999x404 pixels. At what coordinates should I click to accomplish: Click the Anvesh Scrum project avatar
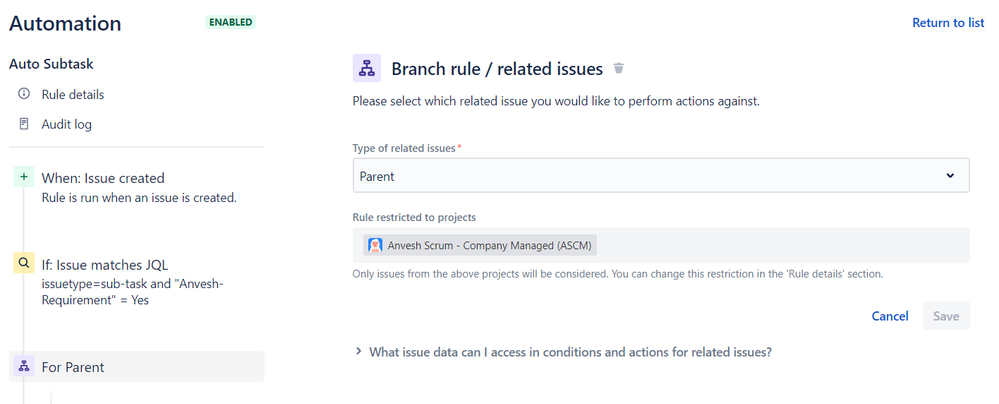(x=375, y=245)
